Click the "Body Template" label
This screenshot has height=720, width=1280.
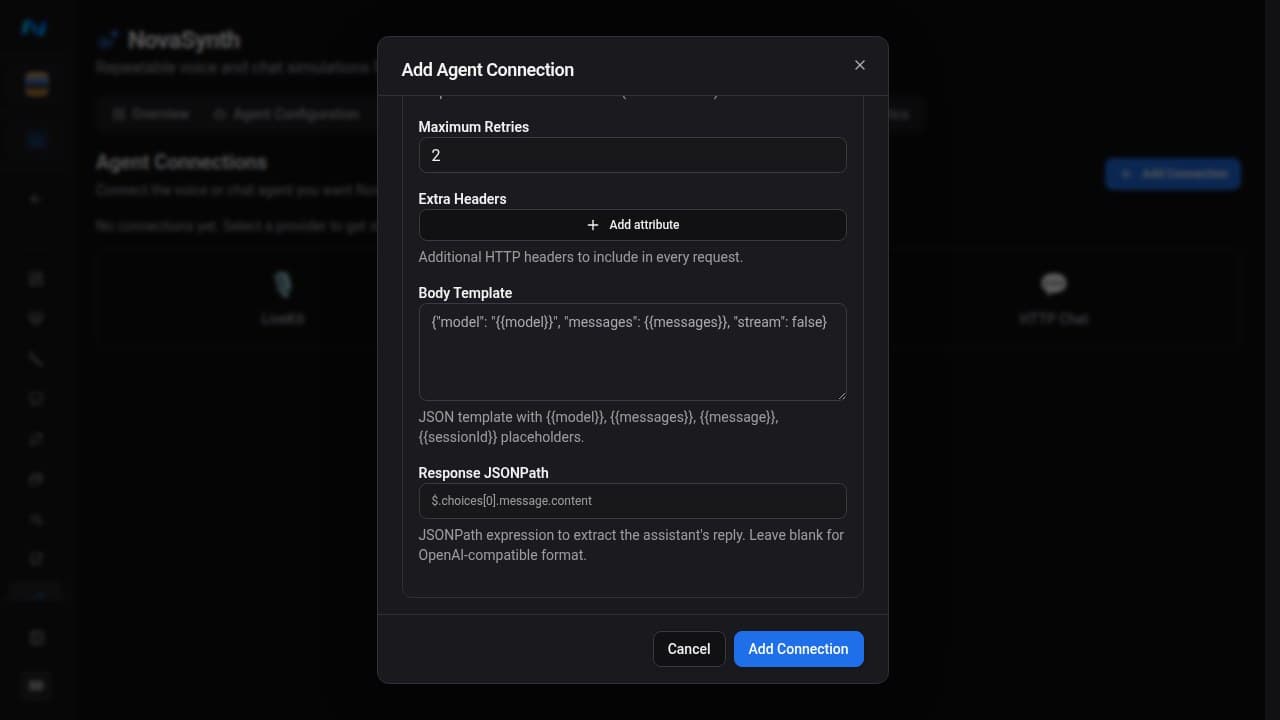pyautogui.click(x=465, y=293)
